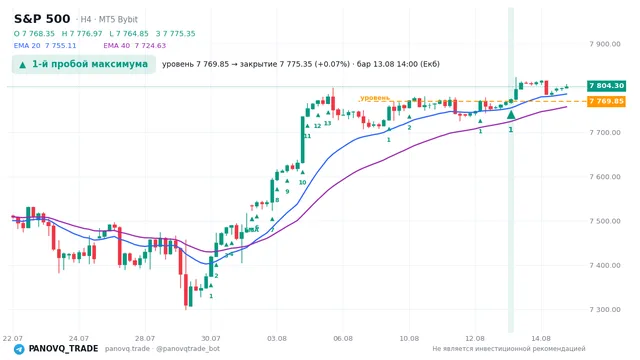Click the 06.08 date axis label
Screen dimensions: 640x360
[343, 338]
